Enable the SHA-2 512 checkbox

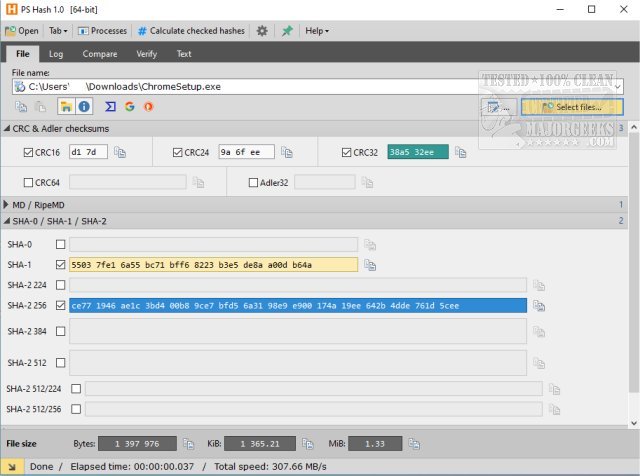tap(60, 363)
